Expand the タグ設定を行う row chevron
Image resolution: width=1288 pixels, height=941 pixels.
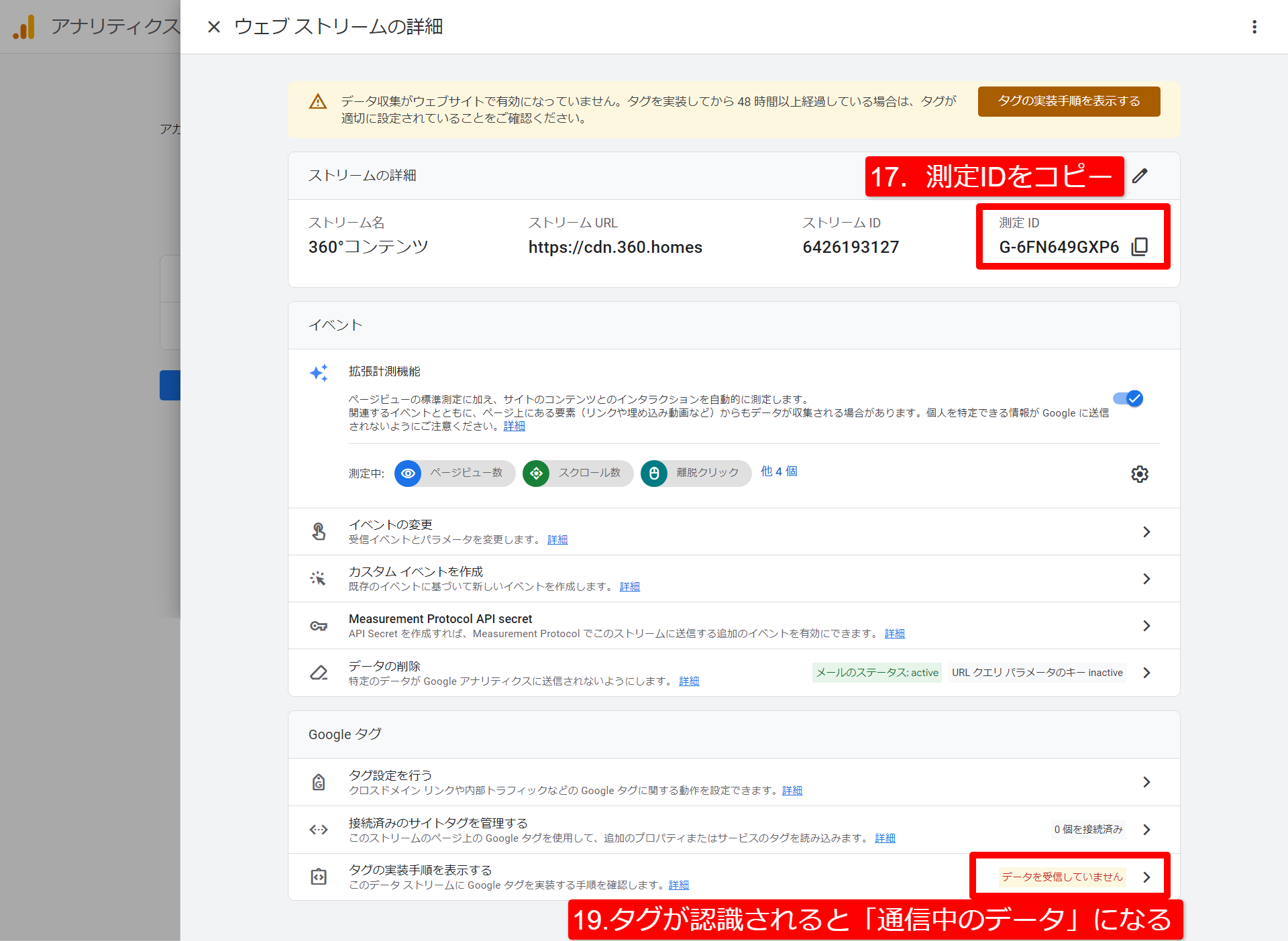tap(1146, 782)
